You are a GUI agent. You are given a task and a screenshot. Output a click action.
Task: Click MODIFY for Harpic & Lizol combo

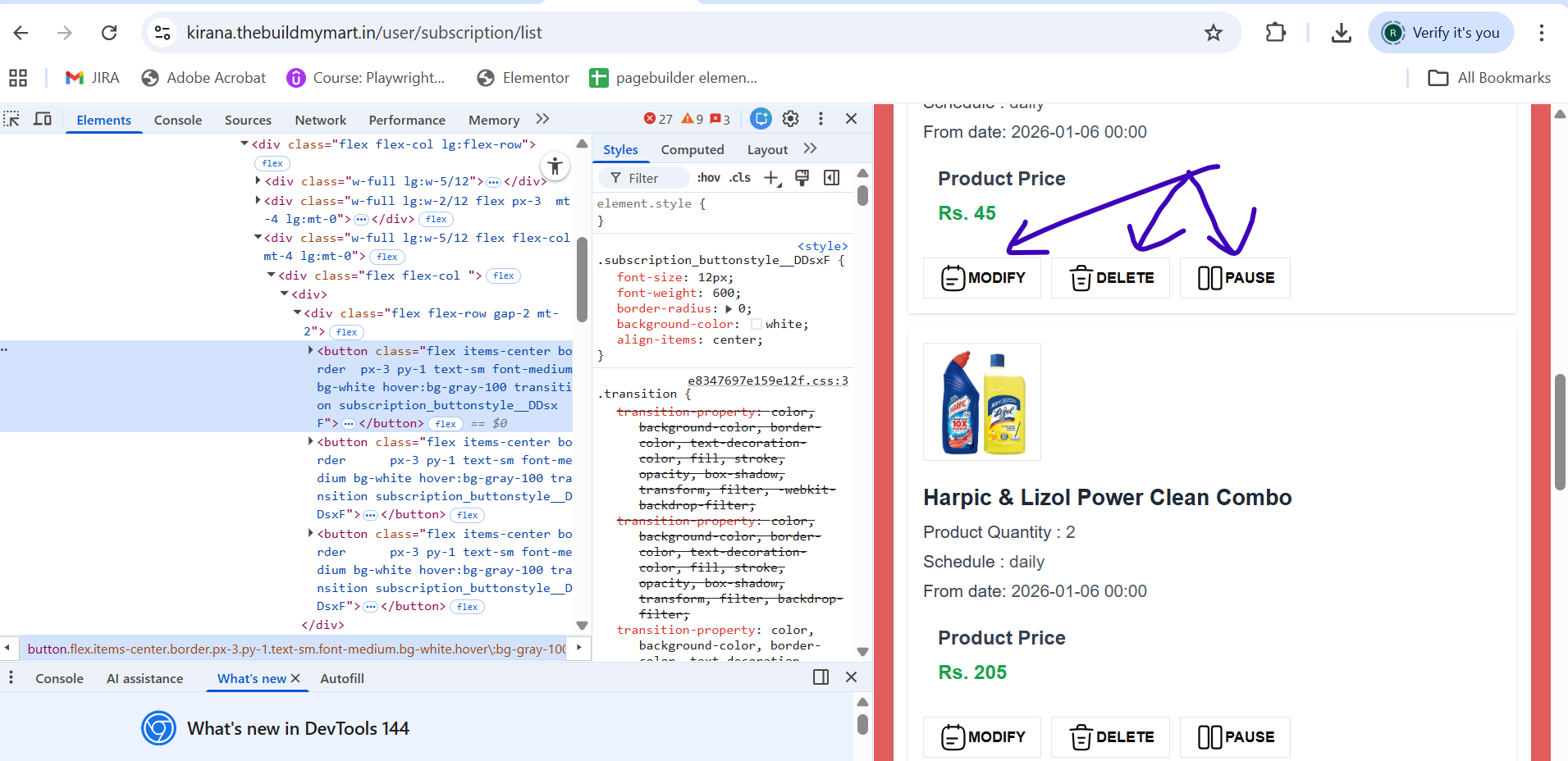[x=982, y=737]
